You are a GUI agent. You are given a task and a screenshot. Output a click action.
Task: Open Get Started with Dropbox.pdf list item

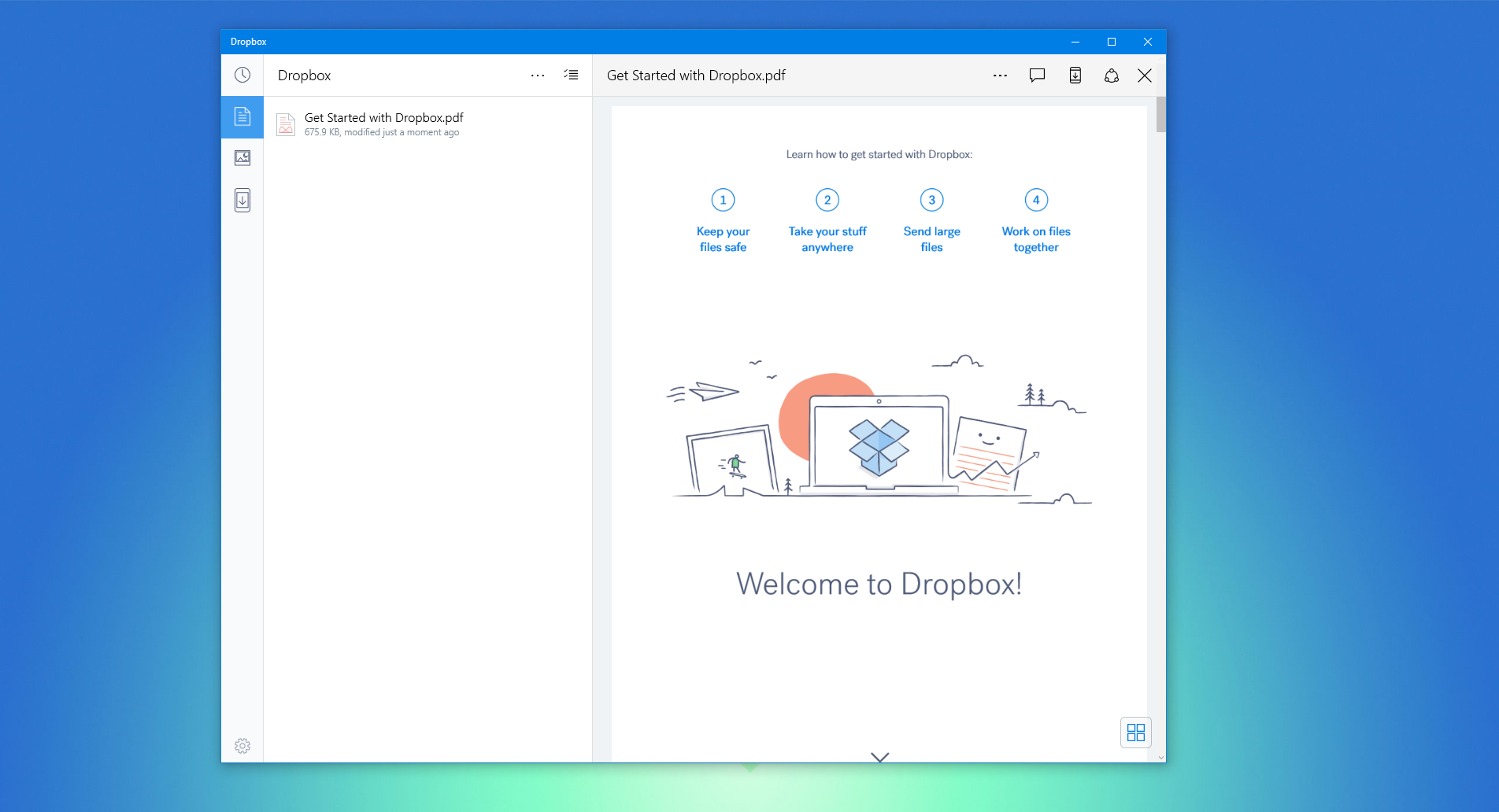(427, 124)
